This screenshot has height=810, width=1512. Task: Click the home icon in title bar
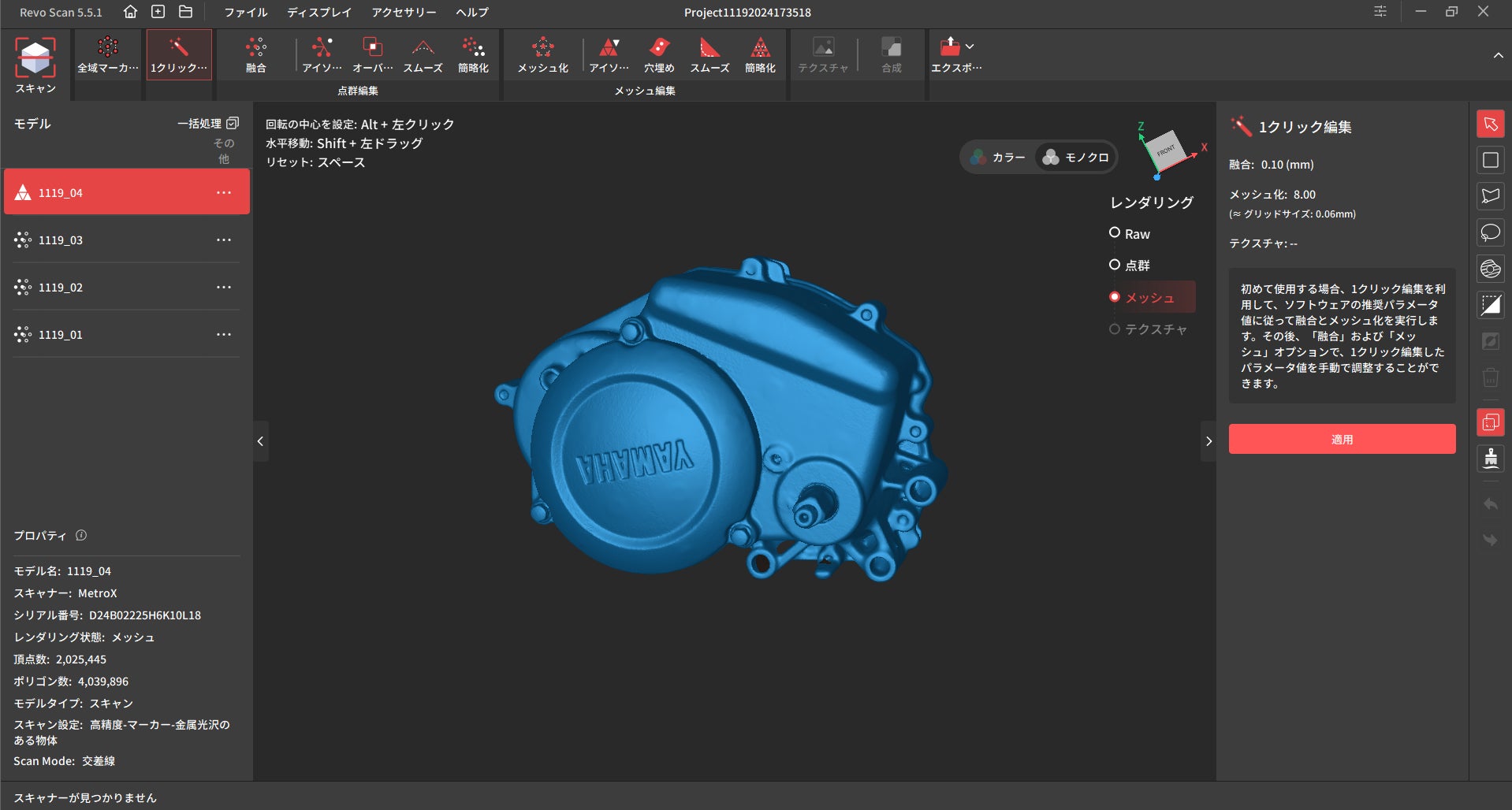click(x=130, y=12)
